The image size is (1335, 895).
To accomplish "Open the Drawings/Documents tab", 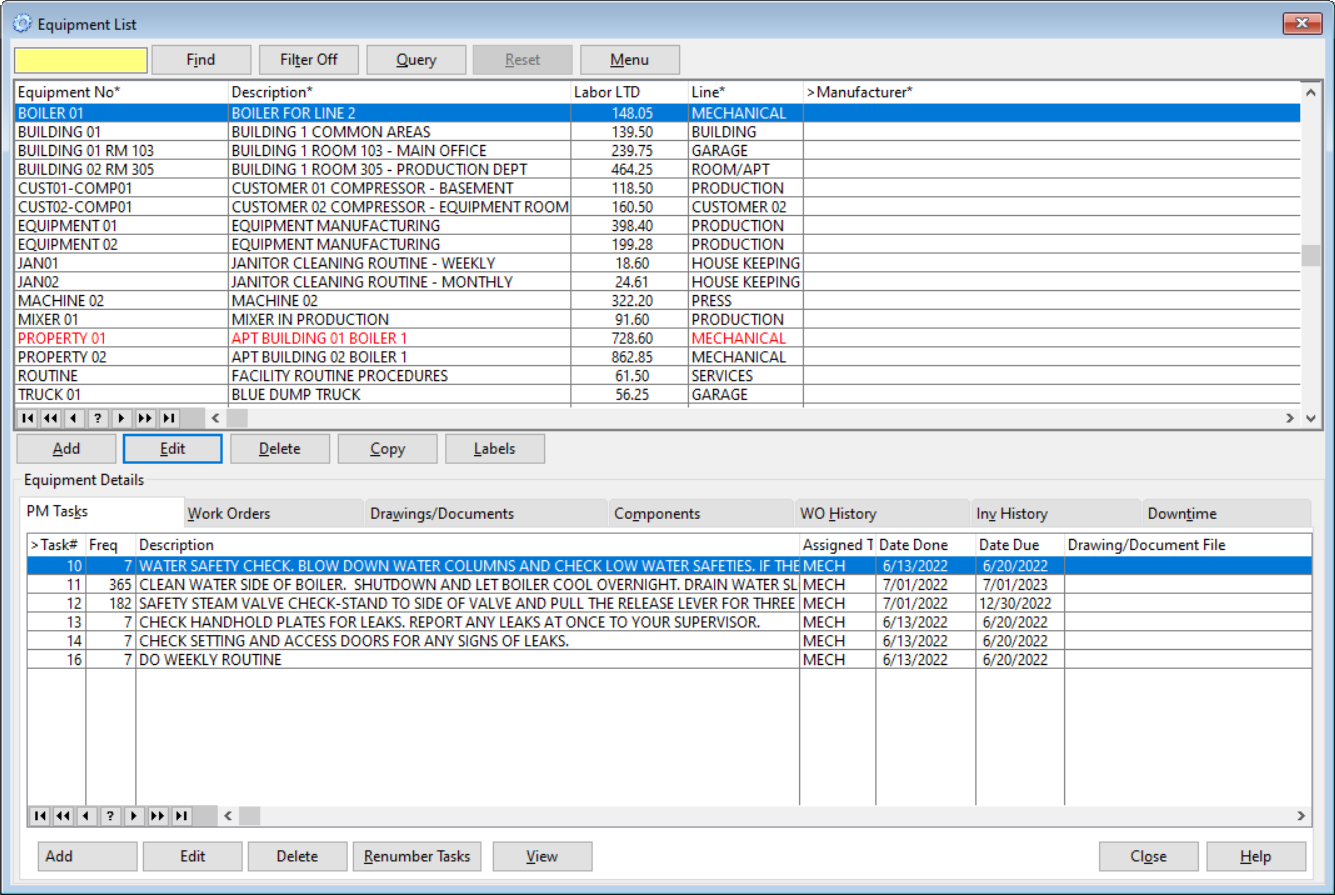I will point(442,512).
